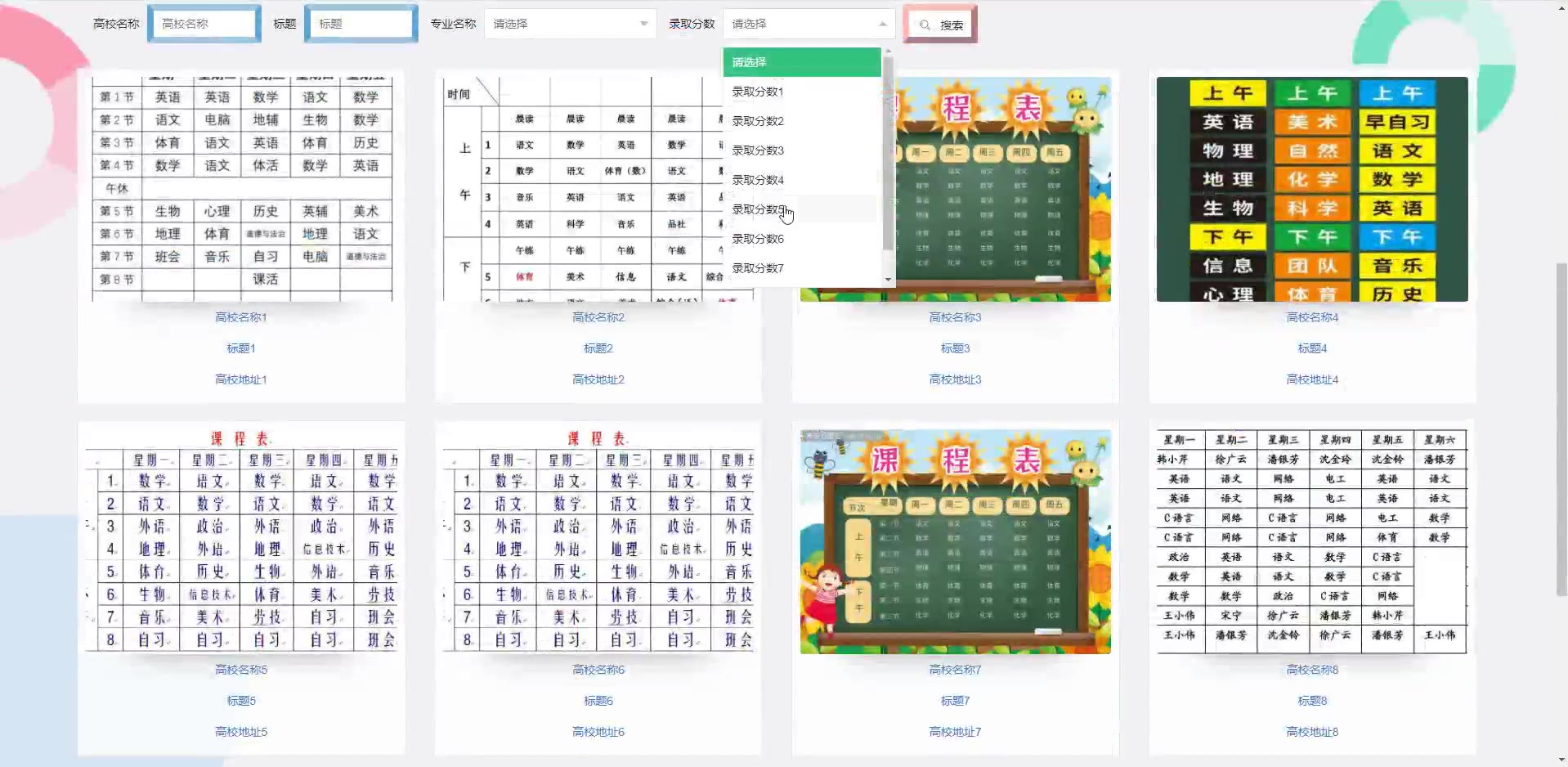This screenshot has height=767, width=1568.
Task: Focus the 高校名称 input field
Action: pyautogui.click(x=204, y=24)
